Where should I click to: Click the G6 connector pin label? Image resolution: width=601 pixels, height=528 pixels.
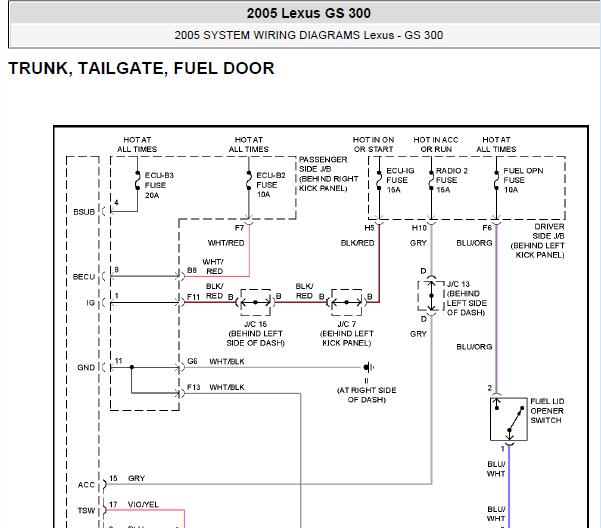[192, 361]
